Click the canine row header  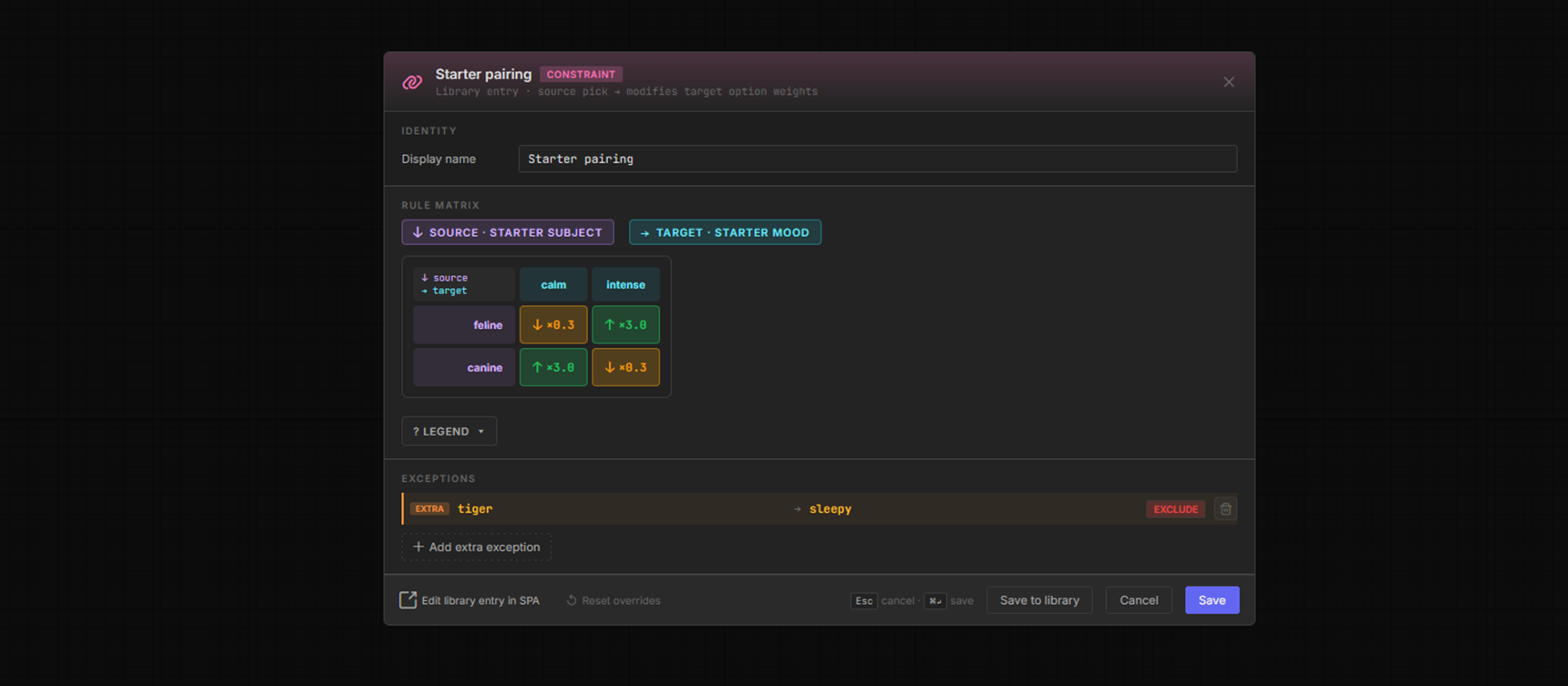pos(464,367)
